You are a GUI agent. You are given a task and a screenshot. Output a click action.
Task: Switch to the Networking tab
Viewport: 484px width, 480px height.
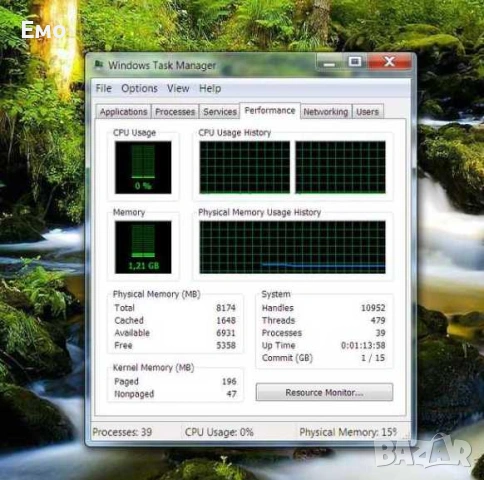(326, 112)
